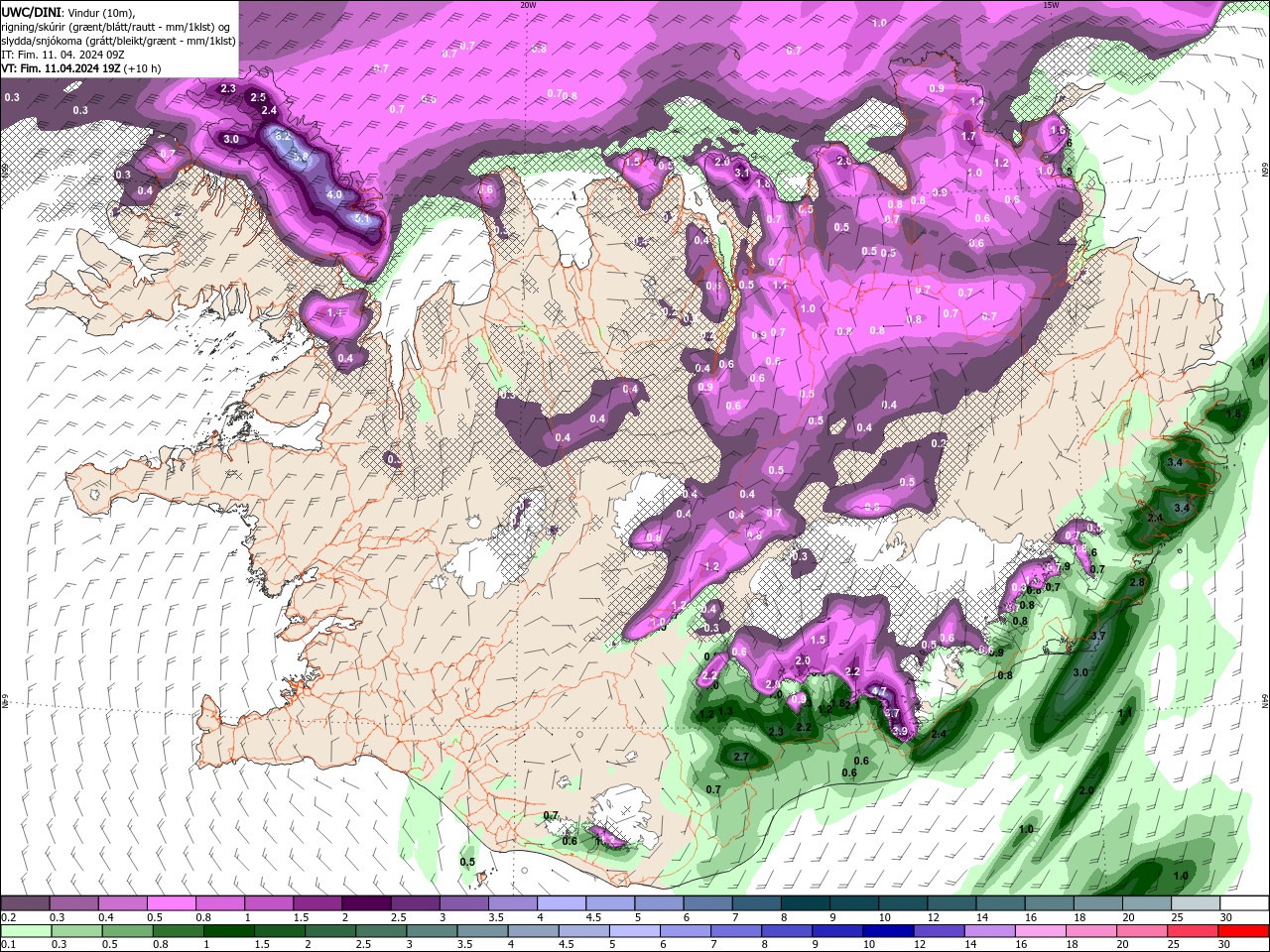Click the 3.9 precipitation value on the map

point(900,731)
